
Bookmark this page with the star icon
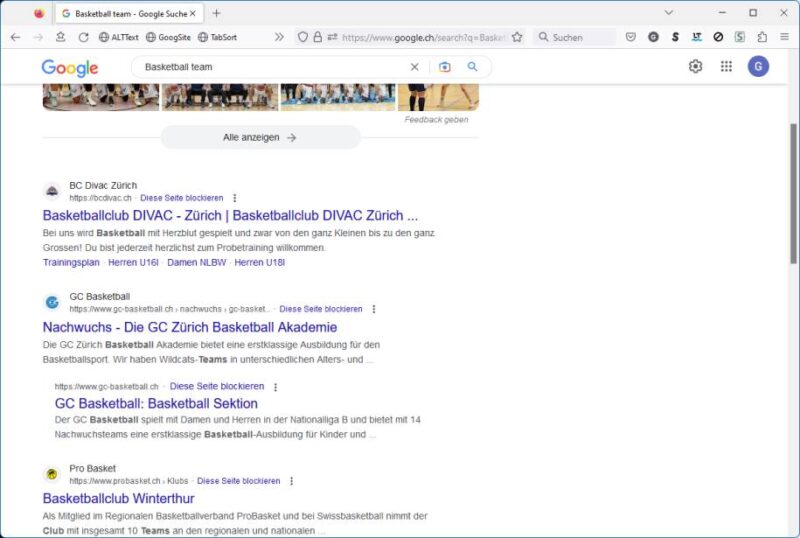(517, 37)
